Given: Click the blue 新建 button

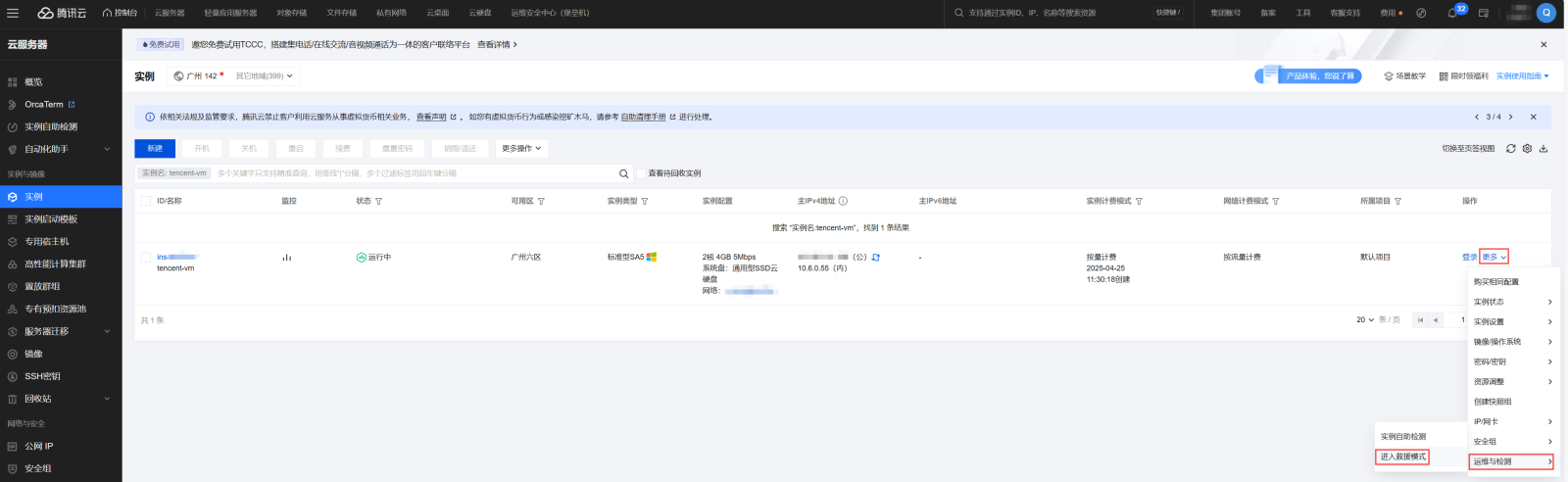Looking at the screenshot, I should click(155, 149).
